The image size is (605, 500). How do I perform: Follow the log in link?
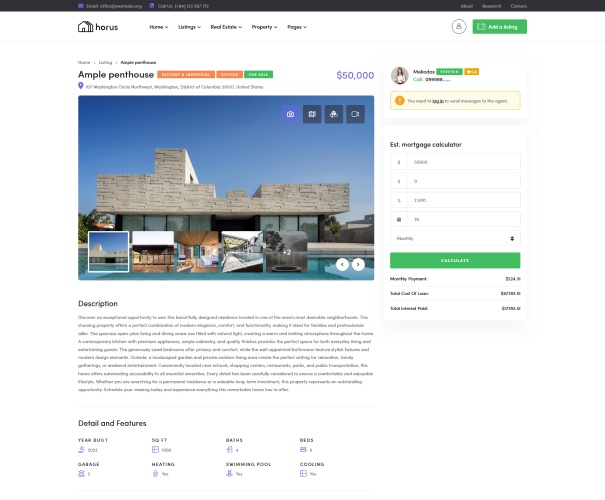(x=438, y=101)
